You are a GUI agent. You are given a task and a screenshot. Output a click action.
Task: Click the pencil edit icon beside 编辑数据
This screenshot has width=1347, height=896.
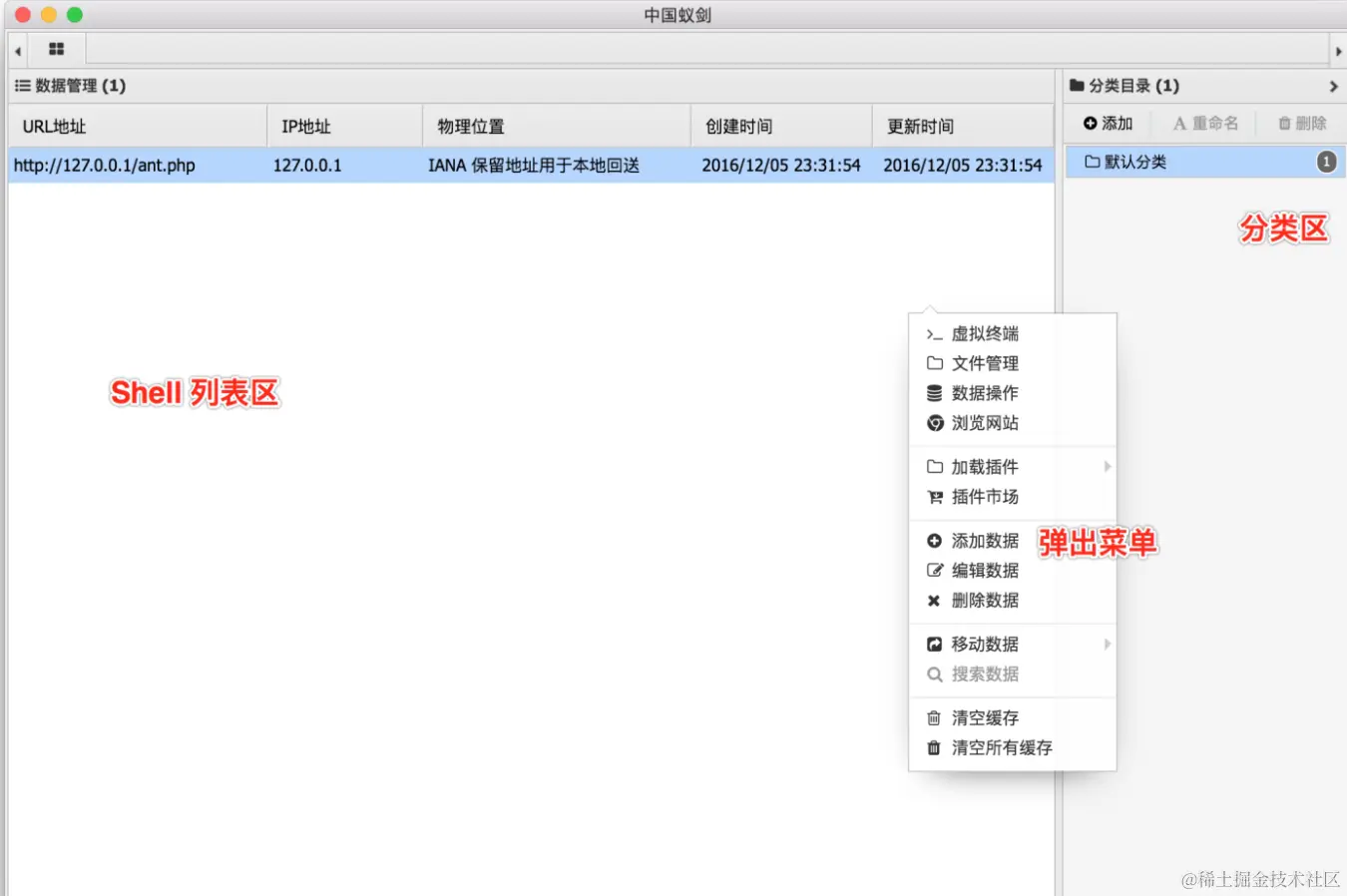tap(934, 571)
